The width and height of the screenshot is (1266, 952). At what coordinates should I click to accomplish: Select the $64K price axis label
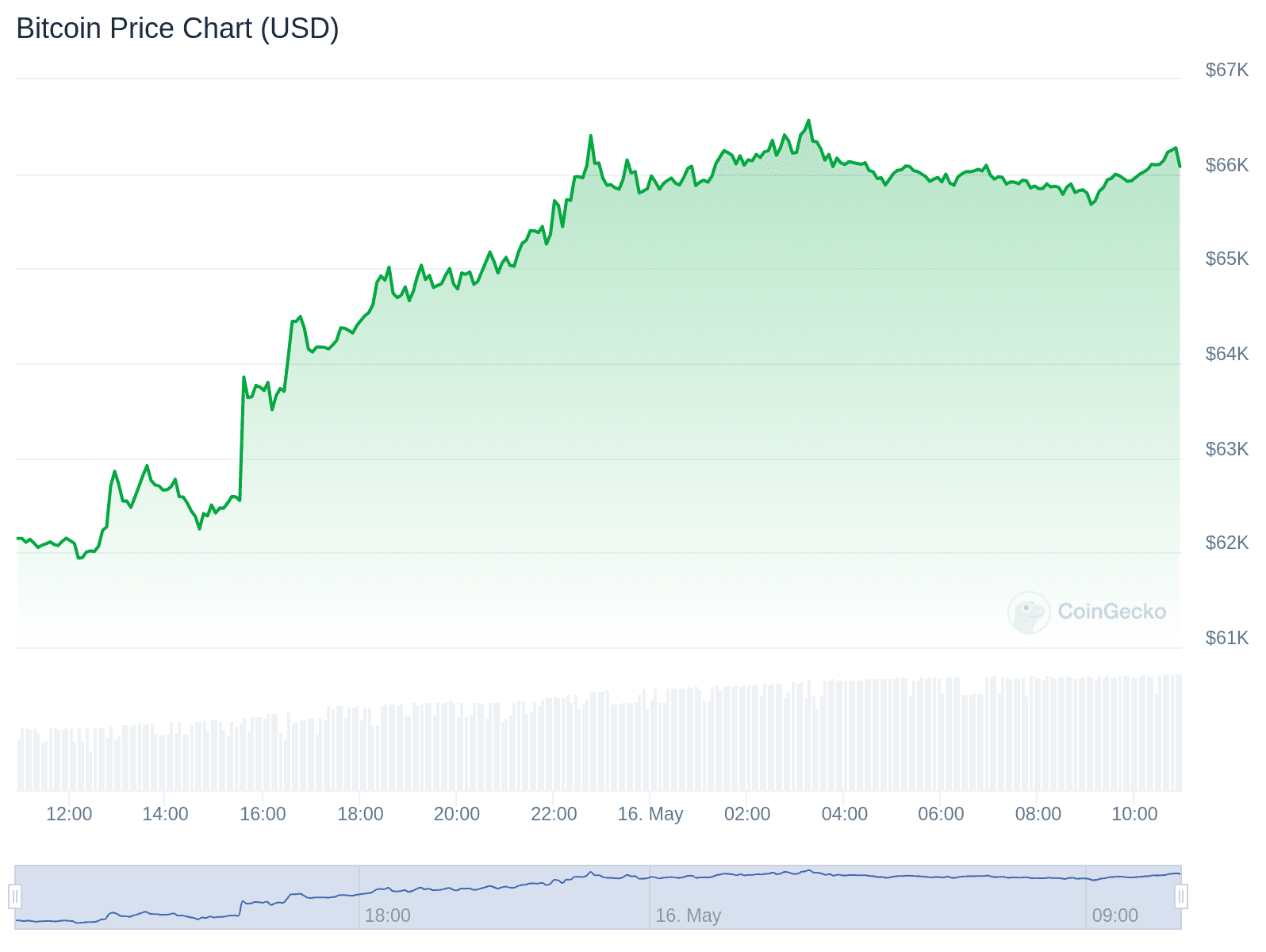(x=1226, y=354)
